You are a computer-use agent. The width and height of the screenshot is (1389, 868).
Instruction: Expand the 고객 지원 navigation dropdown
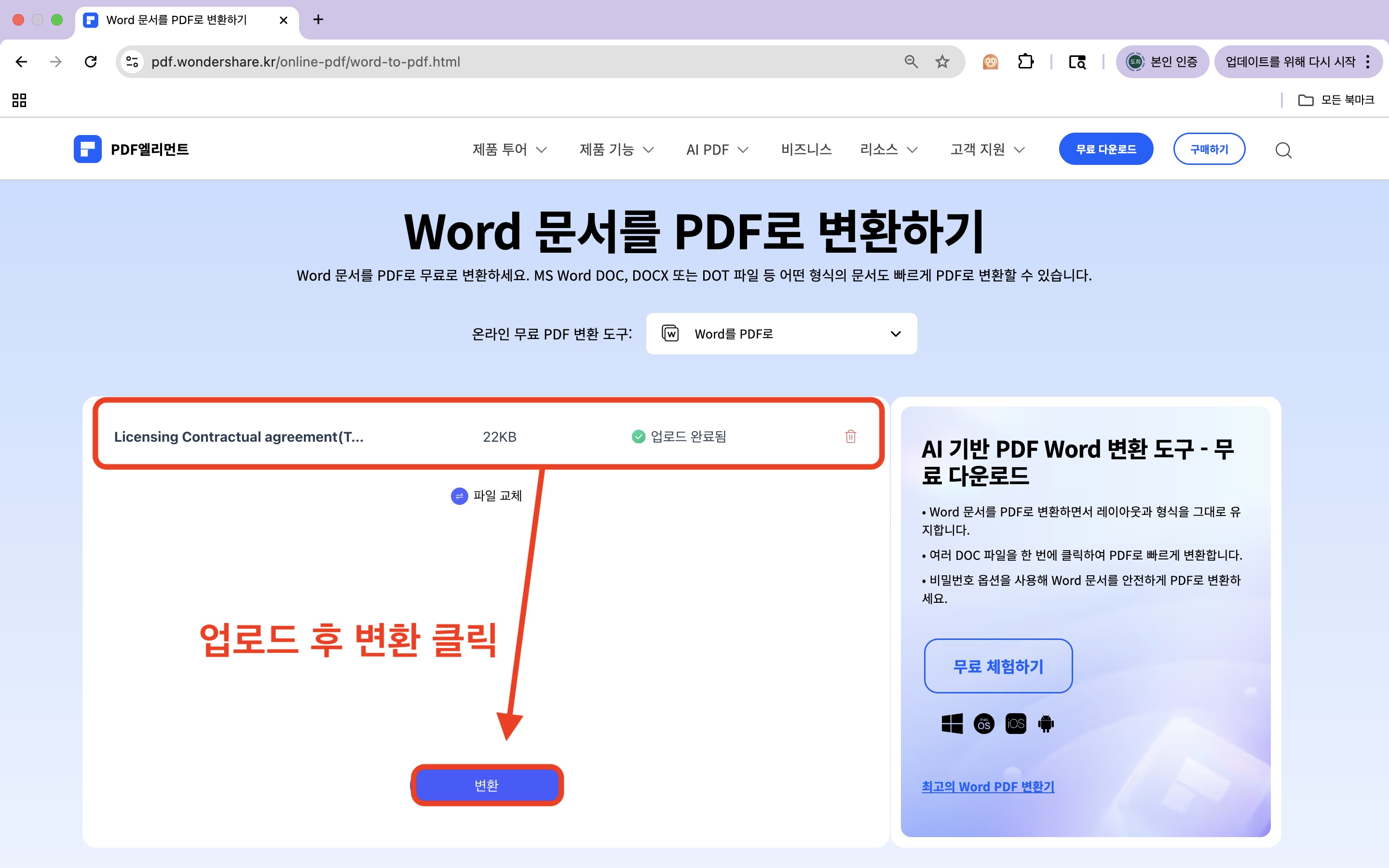tap(986, 149)
